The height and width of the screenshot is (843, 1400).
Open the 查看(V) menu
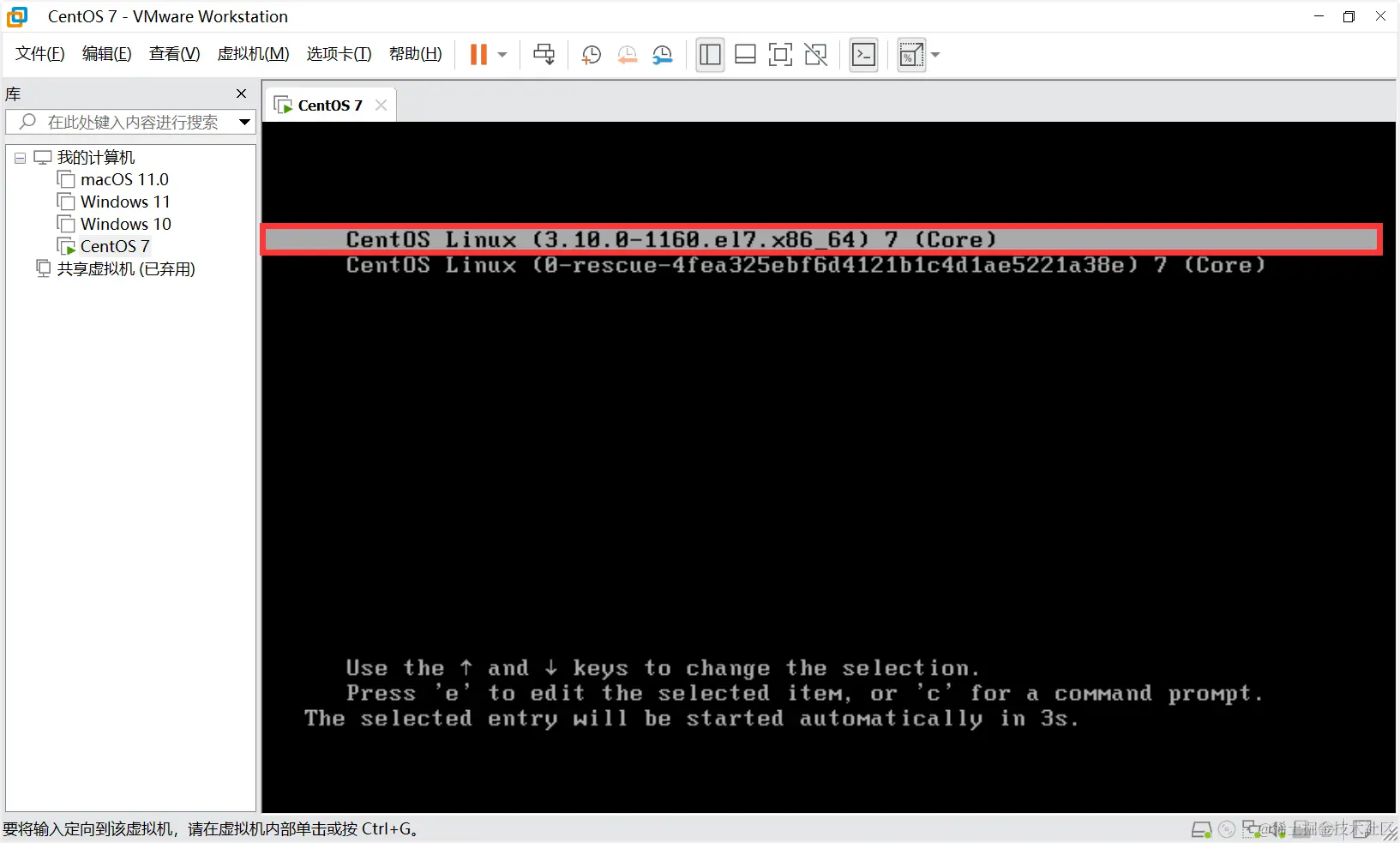[x=174, y=54]
